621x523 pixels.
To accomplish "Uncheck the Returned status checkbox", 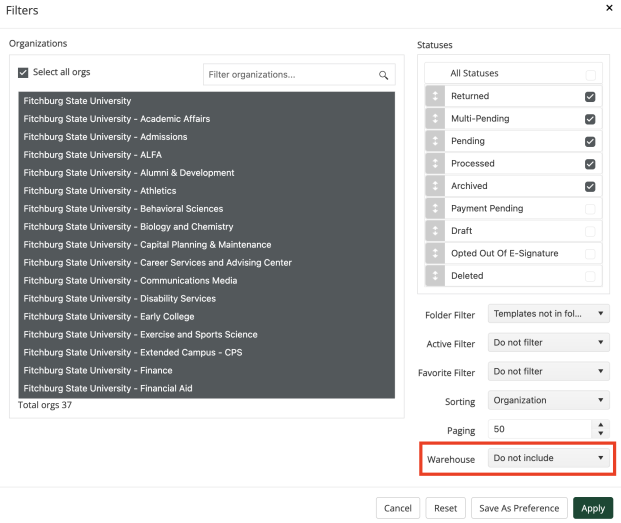I will [x=590, y=97].
